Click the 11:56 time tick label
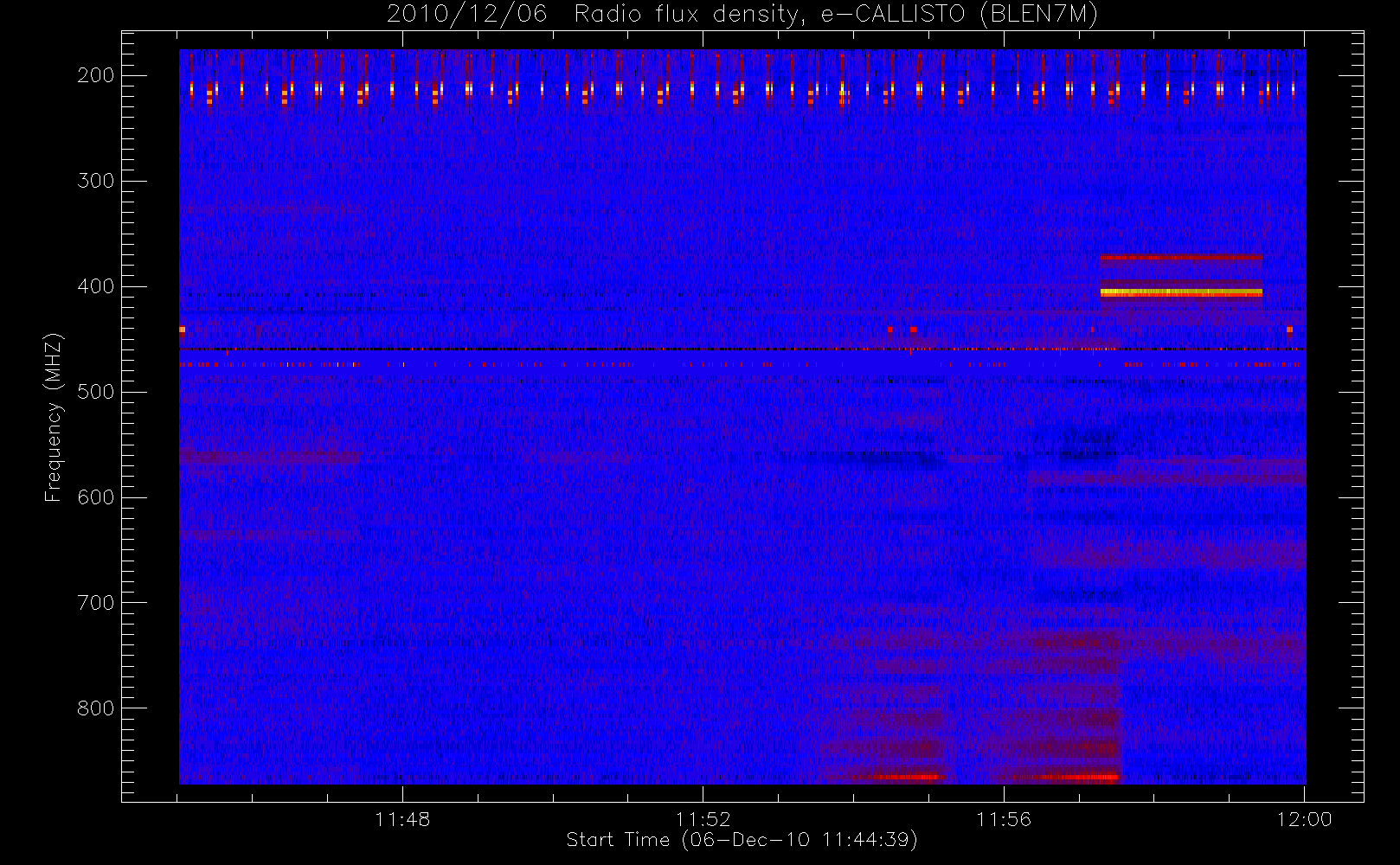The image size is (1400, 865). pos(1004,819)
